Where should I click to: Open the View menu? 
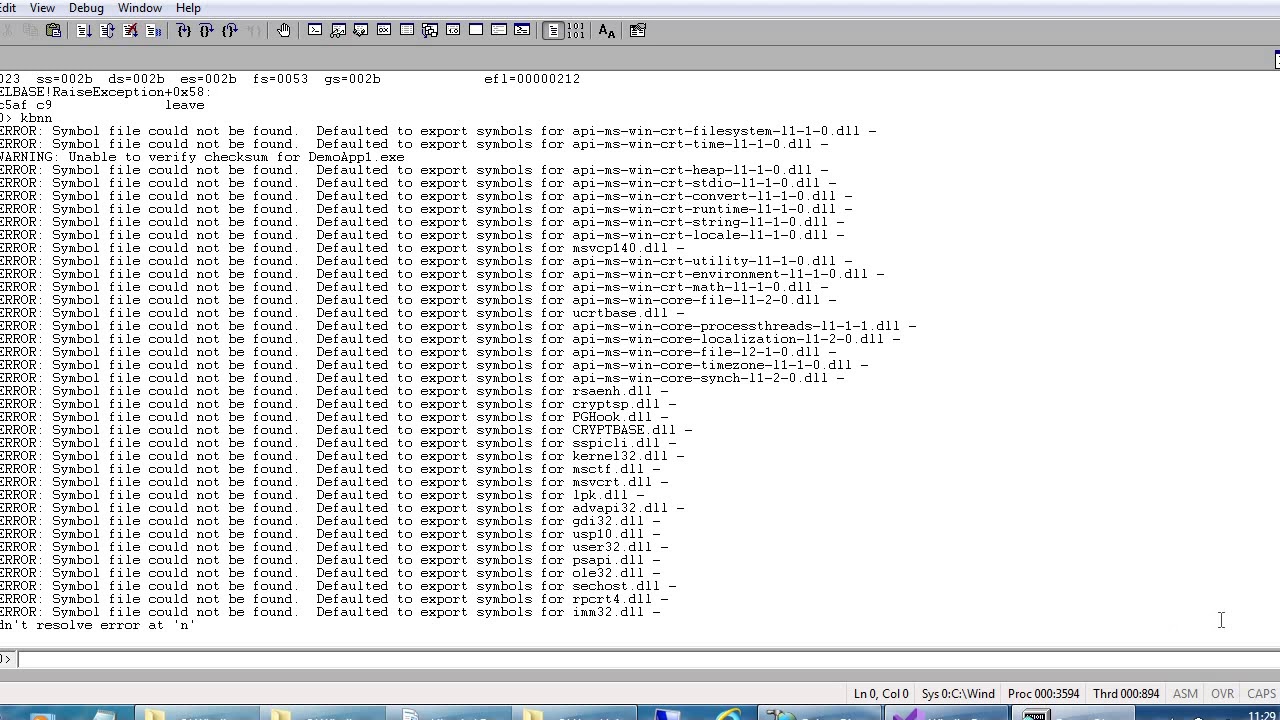(x=42, y=8)
